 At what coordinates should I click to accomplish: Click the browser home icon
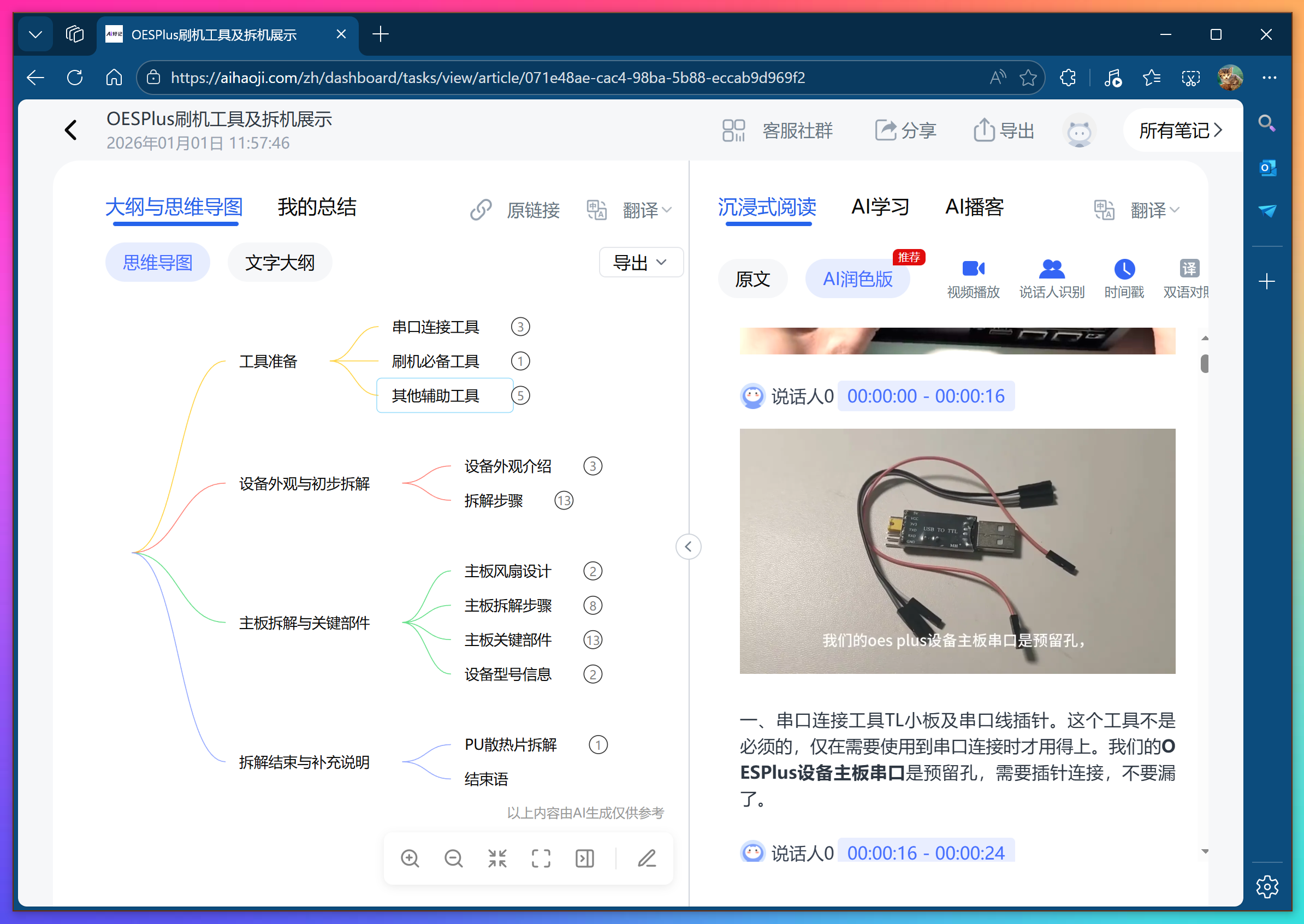114,78
